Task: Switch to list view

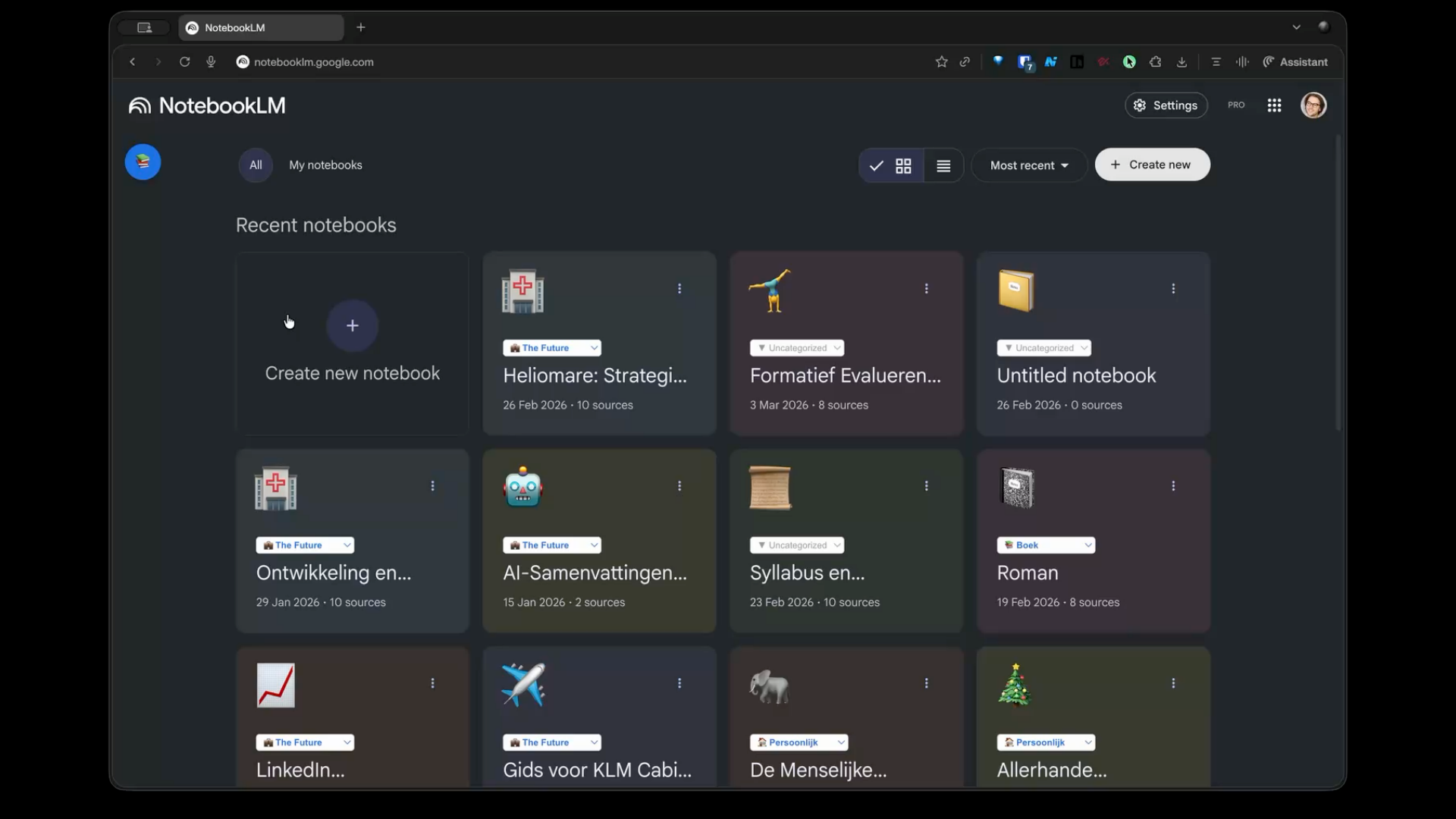Action: tap(943, 165)
